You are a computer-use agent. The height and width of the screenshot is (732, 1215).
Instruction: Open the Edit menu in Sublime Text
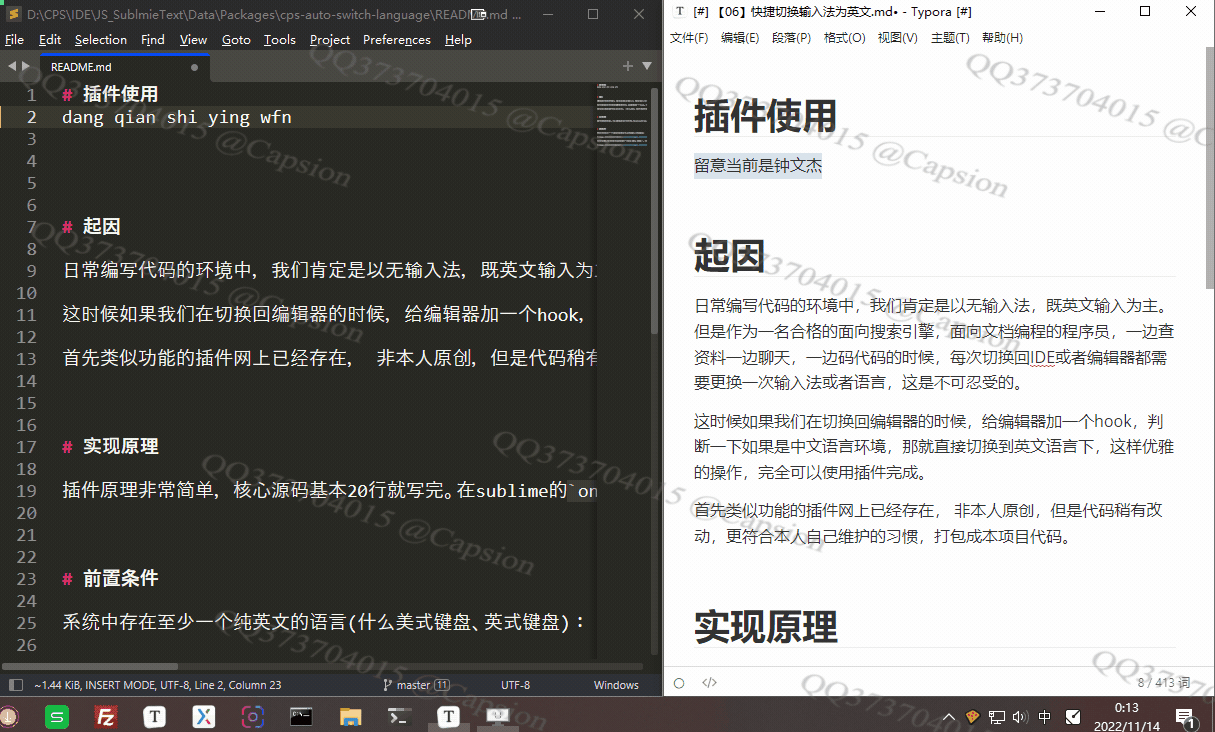[50, 40]
